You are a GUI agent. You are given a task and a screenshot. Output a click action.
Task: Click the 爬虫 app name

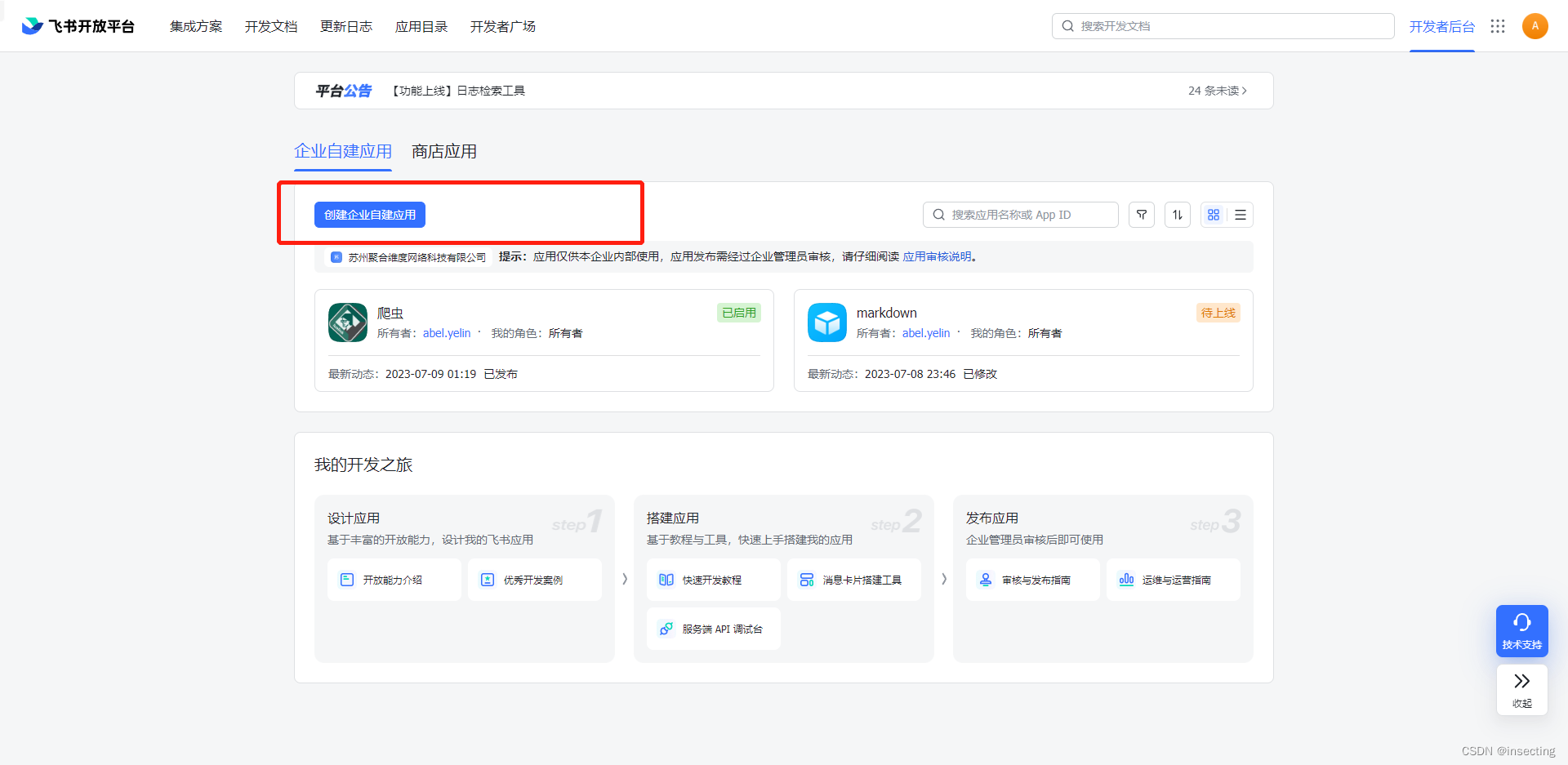390,313
